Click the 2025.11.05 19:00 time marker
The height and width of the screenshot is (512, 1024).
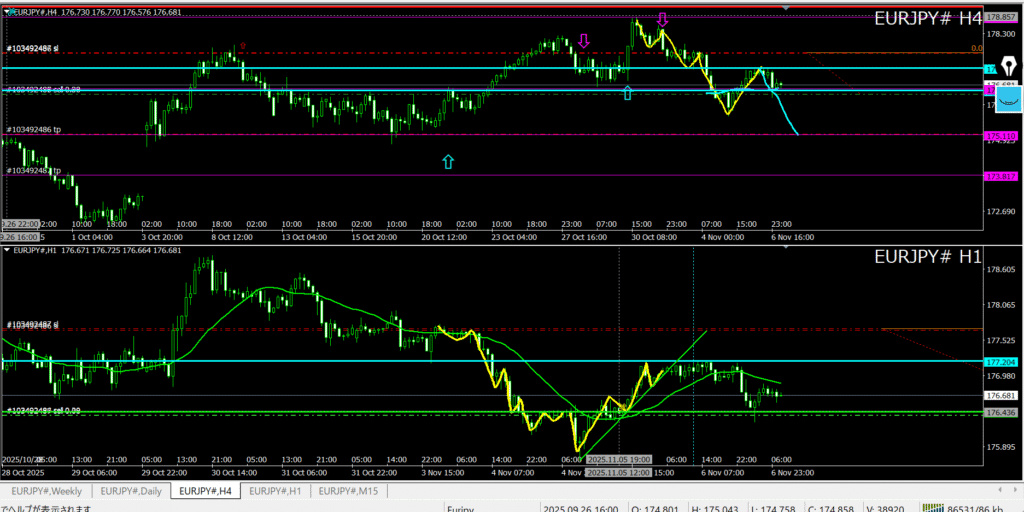coord(618,461)
